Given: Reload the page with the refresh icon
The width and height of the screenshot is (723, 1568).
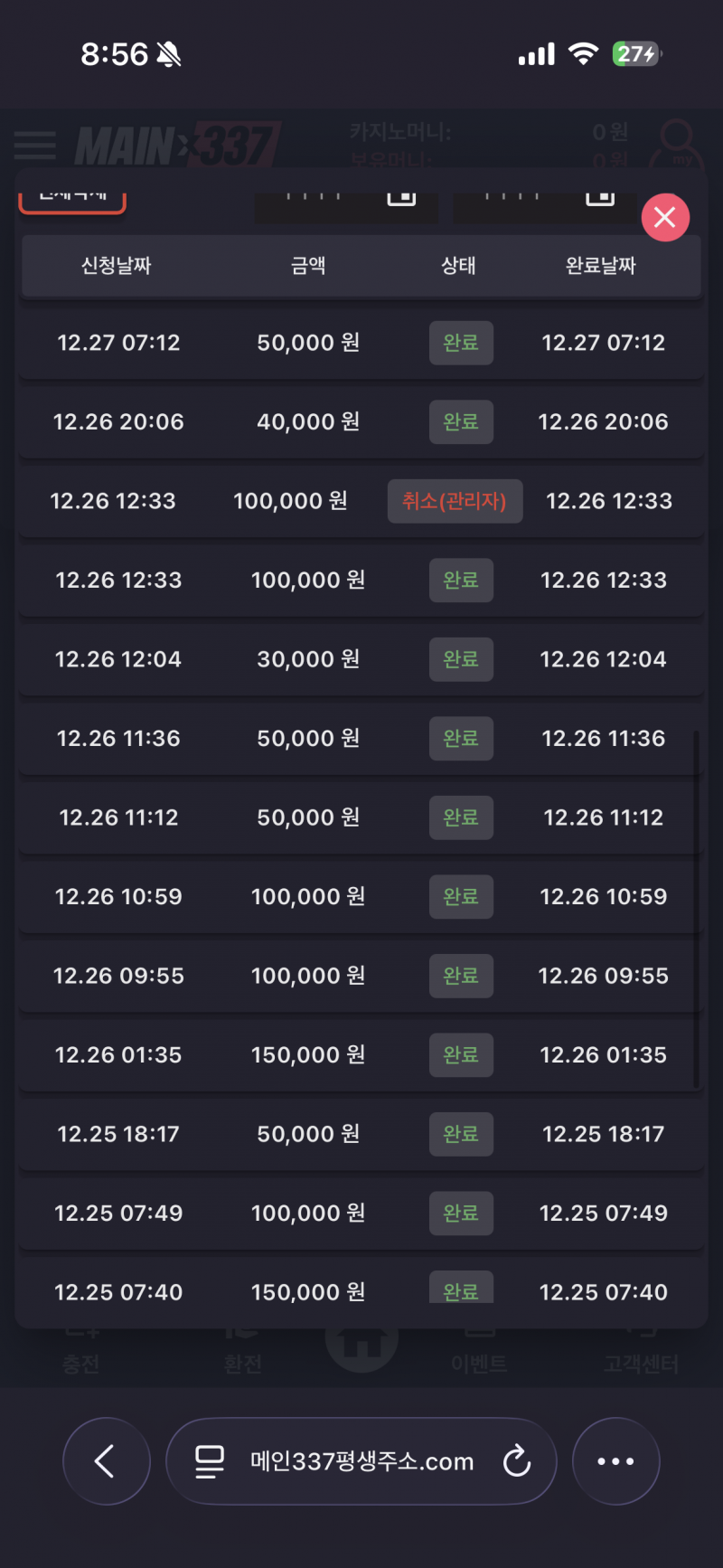Looking at the screenshot, I should click(x=517, y=1460).
